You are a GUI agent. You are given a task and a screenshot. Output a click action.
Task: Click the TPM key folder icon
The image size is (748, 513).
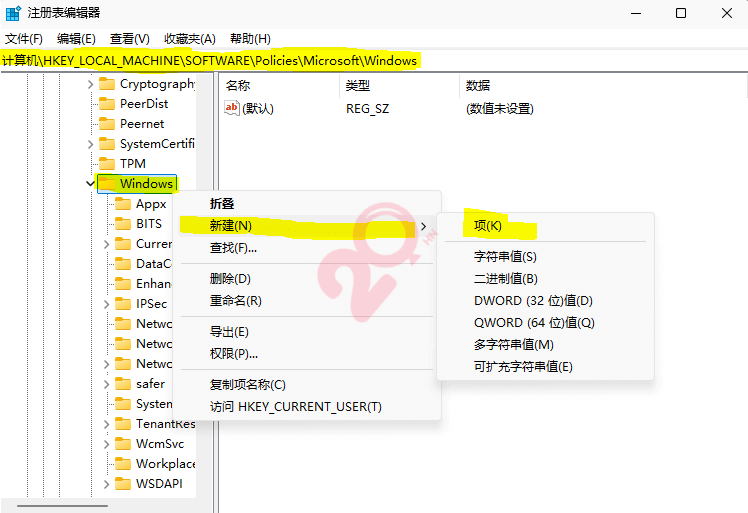tap(106, 164)
